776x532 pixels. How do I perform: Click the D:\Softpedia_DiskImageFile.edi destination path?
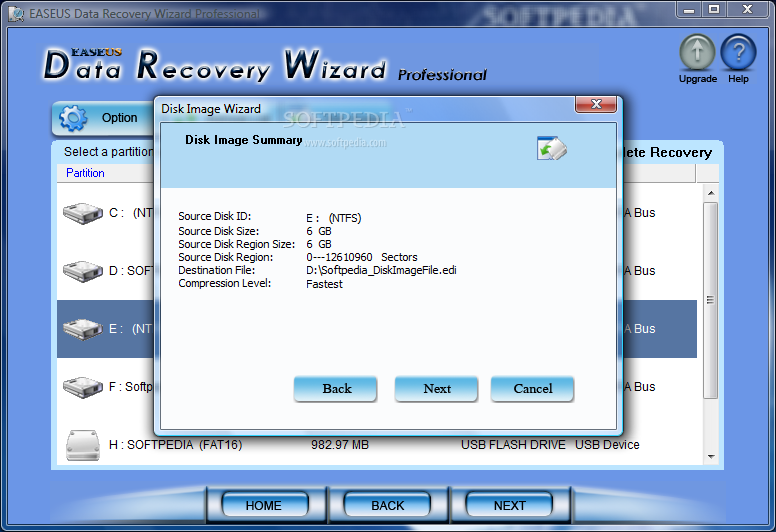tap(381, 271)
